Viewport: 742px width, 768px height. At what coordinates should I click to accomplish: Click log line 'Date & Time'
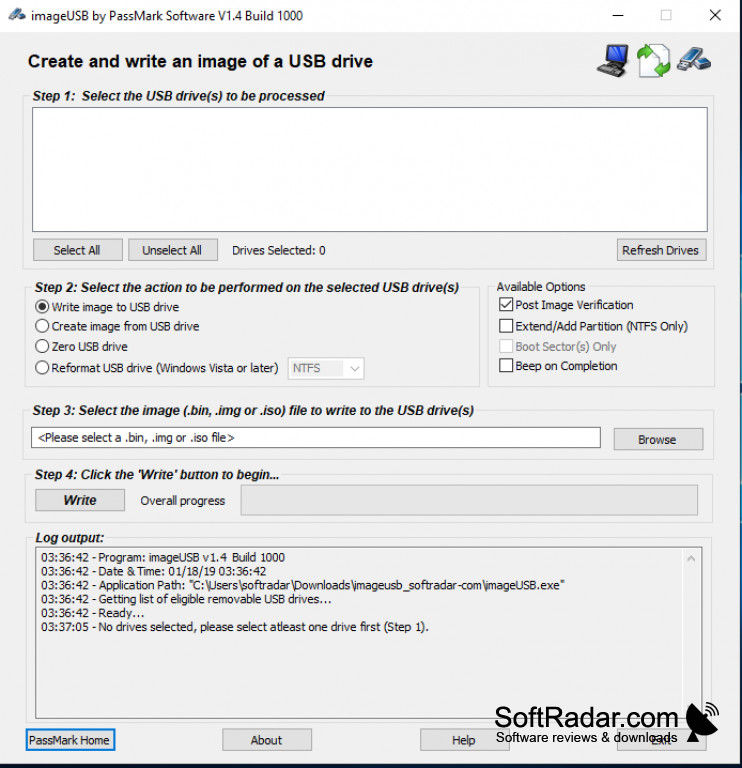coord(153,572)
